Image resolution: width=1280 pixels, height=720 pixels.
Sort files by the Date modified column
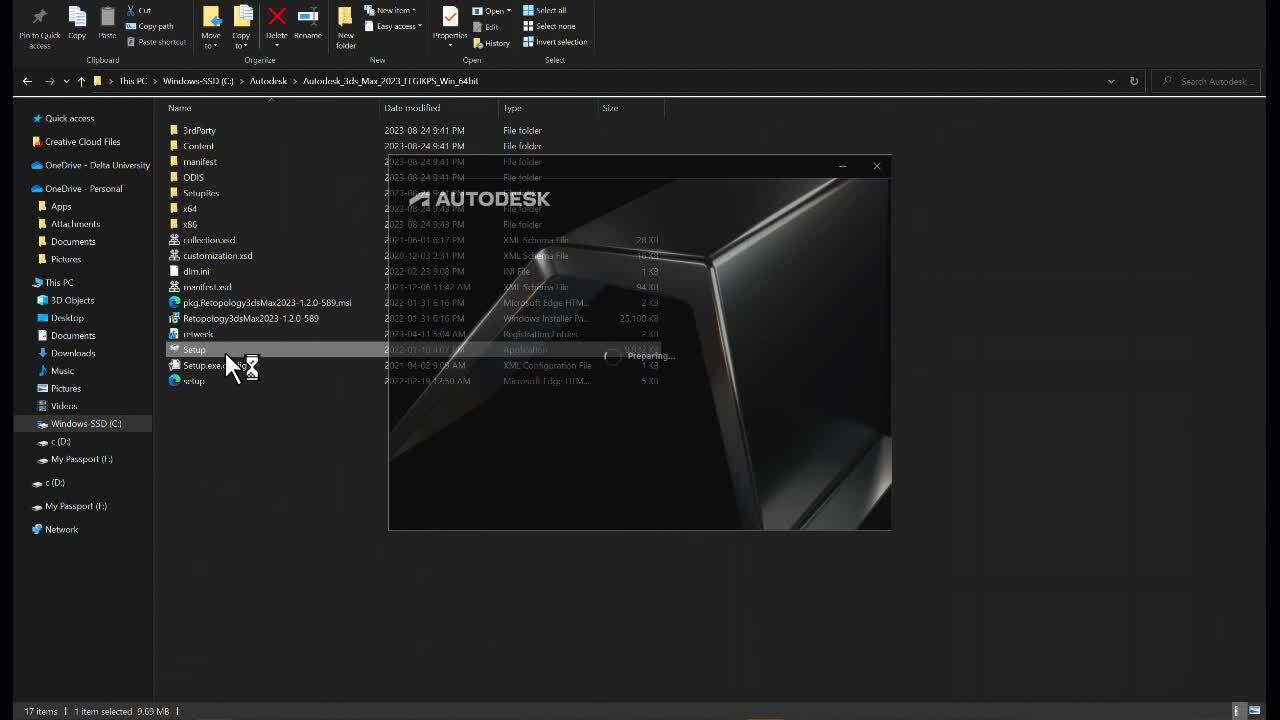412,108
